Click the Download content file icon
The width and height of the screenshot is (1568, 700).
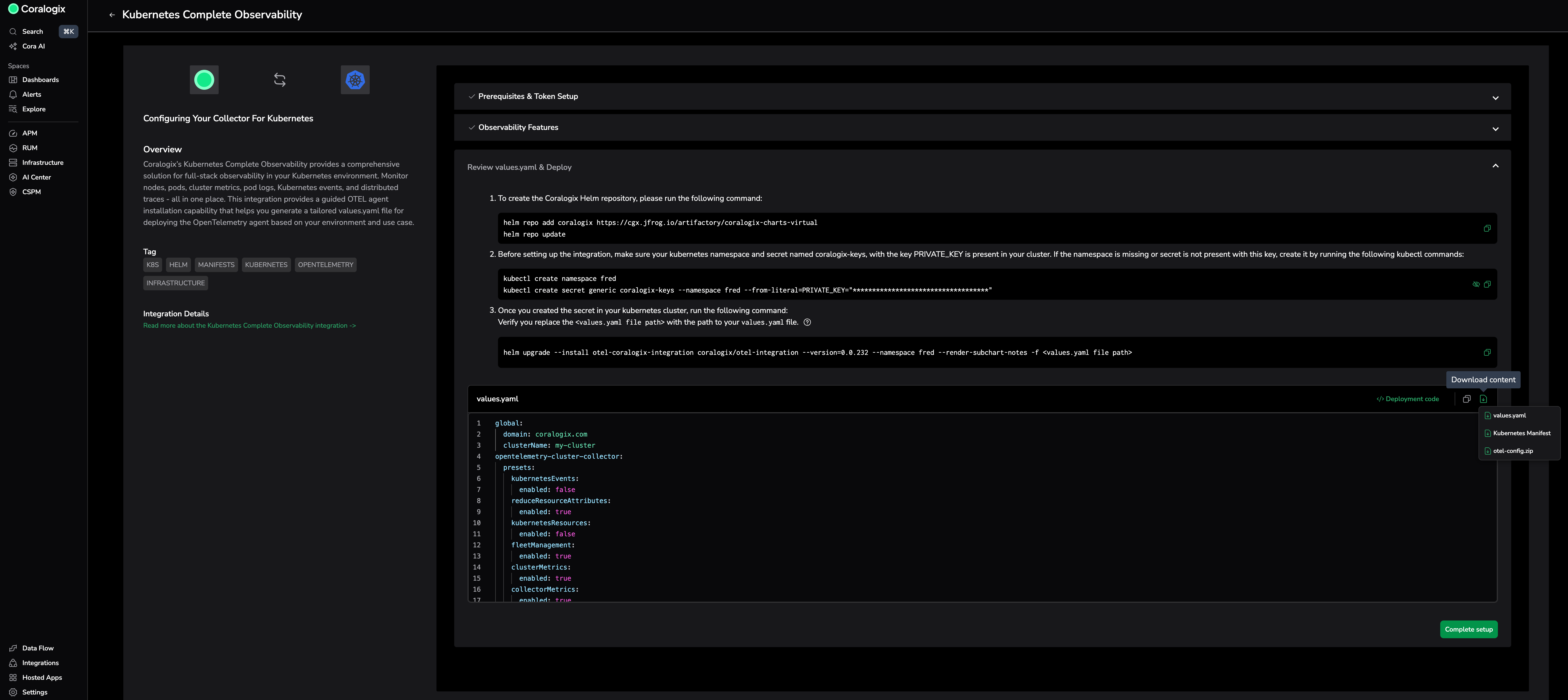click(x=1483, y=399)
